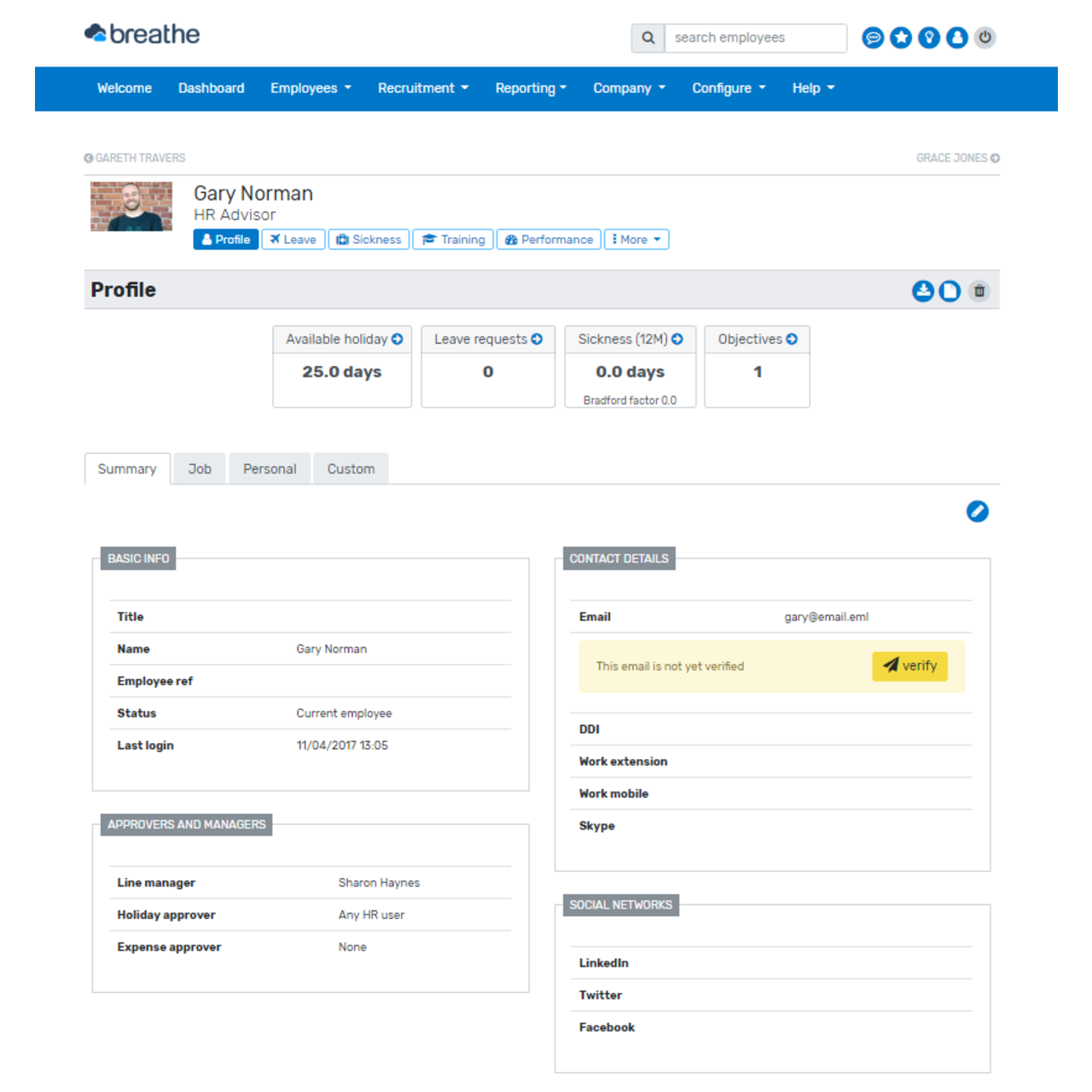1092x1092 pixels.
Task: Open favourites with the star icon
Action: tap(901, 38)
